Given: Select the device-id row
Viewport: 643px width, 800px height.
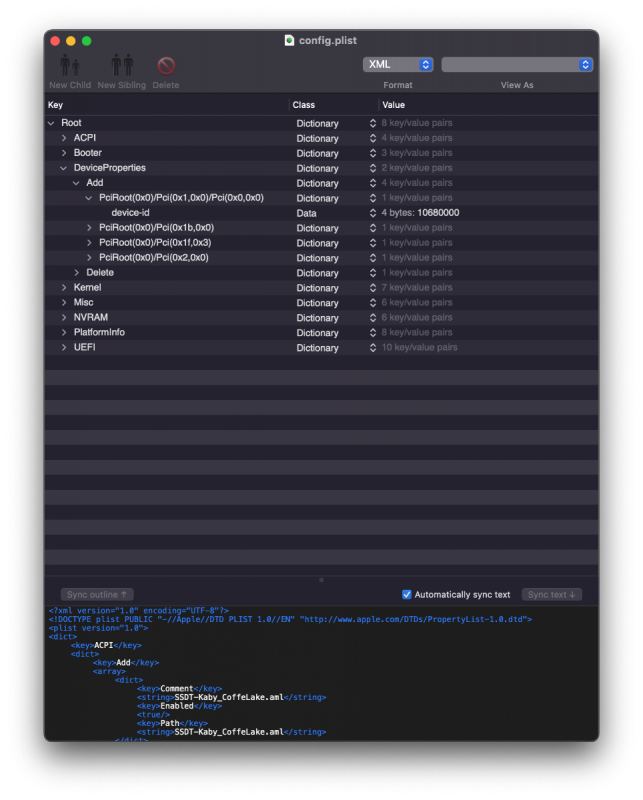Looking at the screenshot, I should (x=130, y=213).
